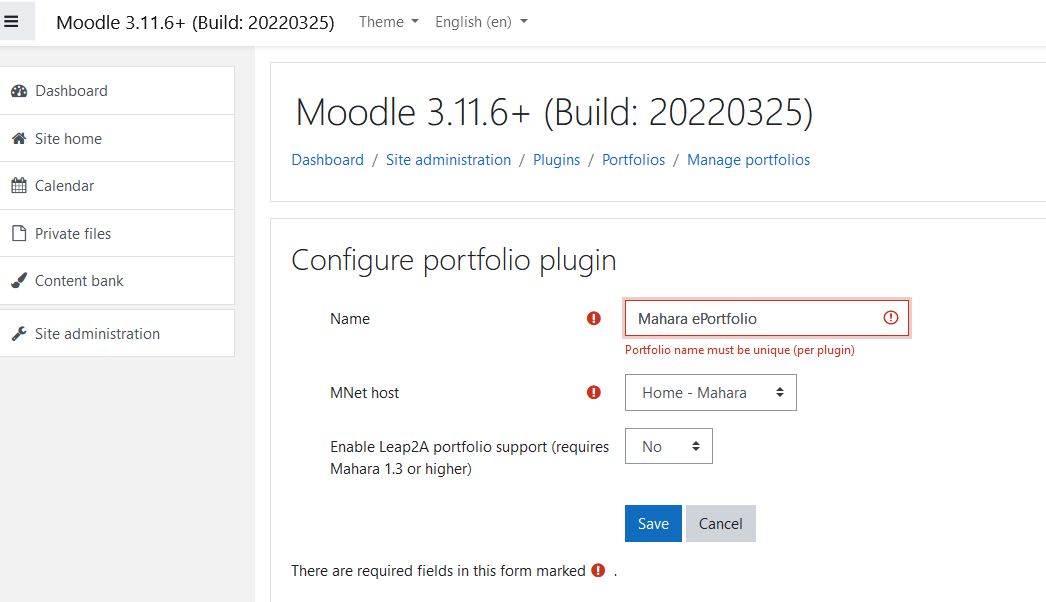Click the Dashboard speedometer icon in sidebar

pyautogui.click(x=19, y=91)
